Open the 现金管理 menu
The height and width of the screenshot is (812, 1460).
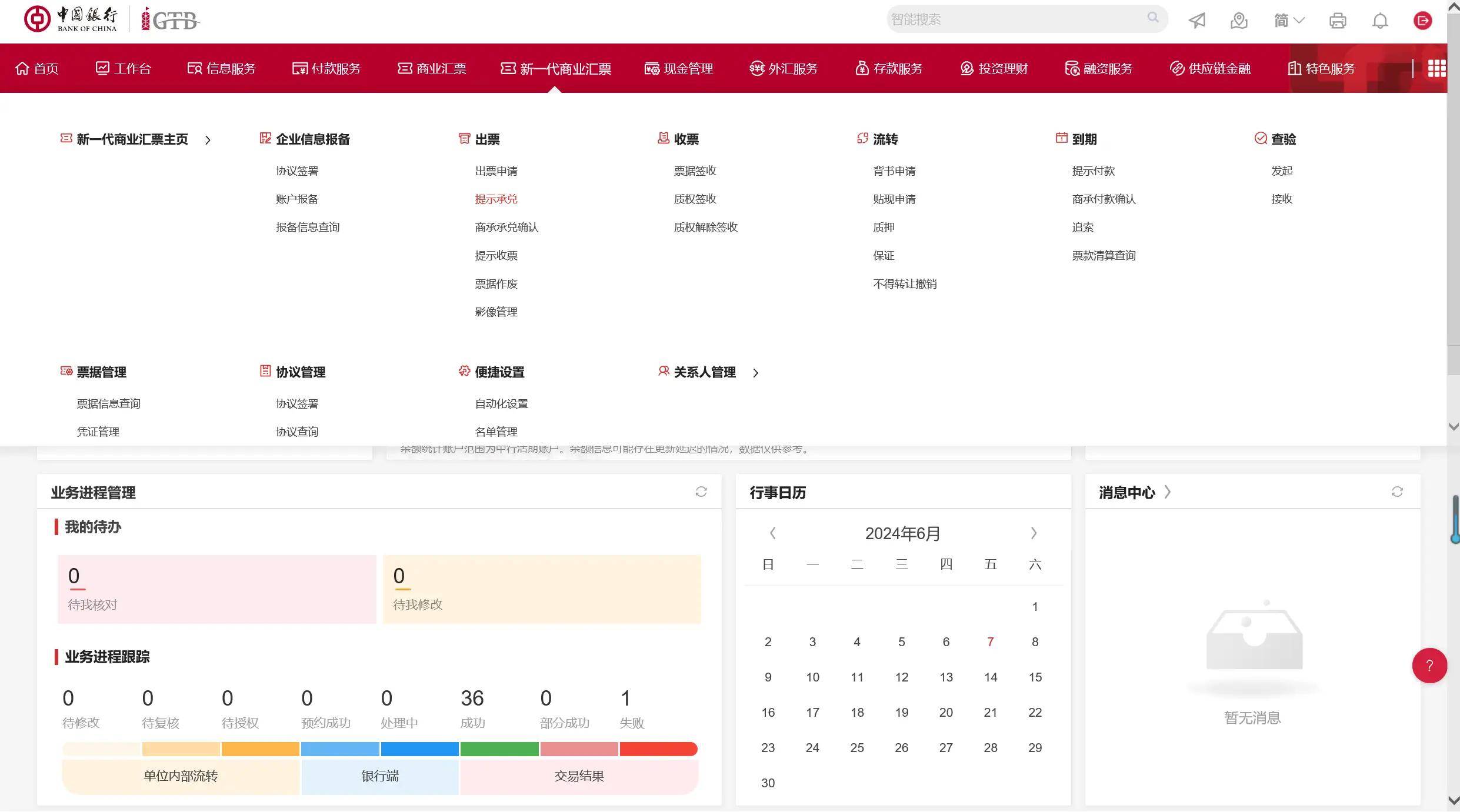click(679, 69)
